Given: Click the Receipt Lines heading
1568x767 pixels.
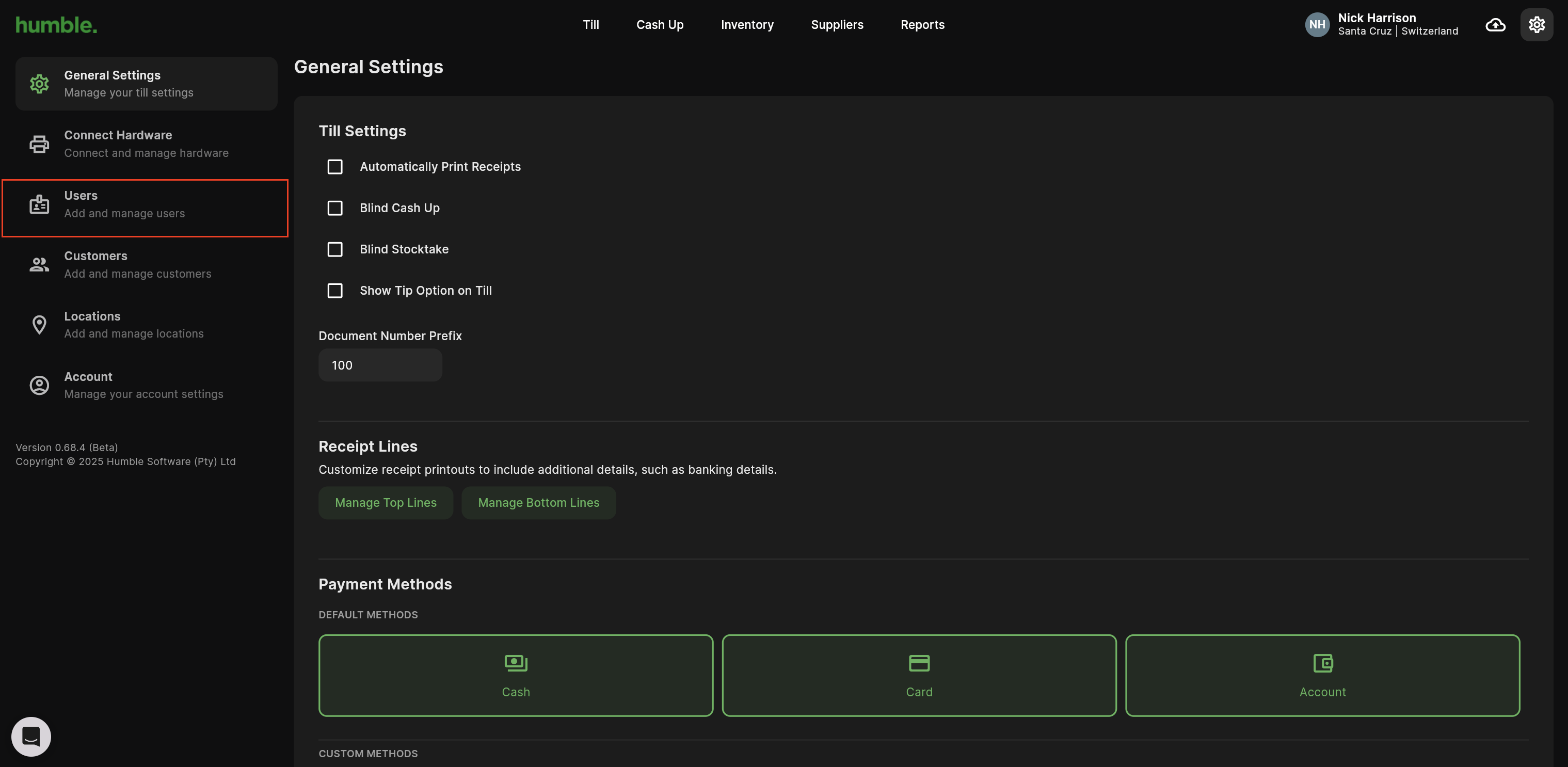Looking at the screenshot, I should (367, 447).
